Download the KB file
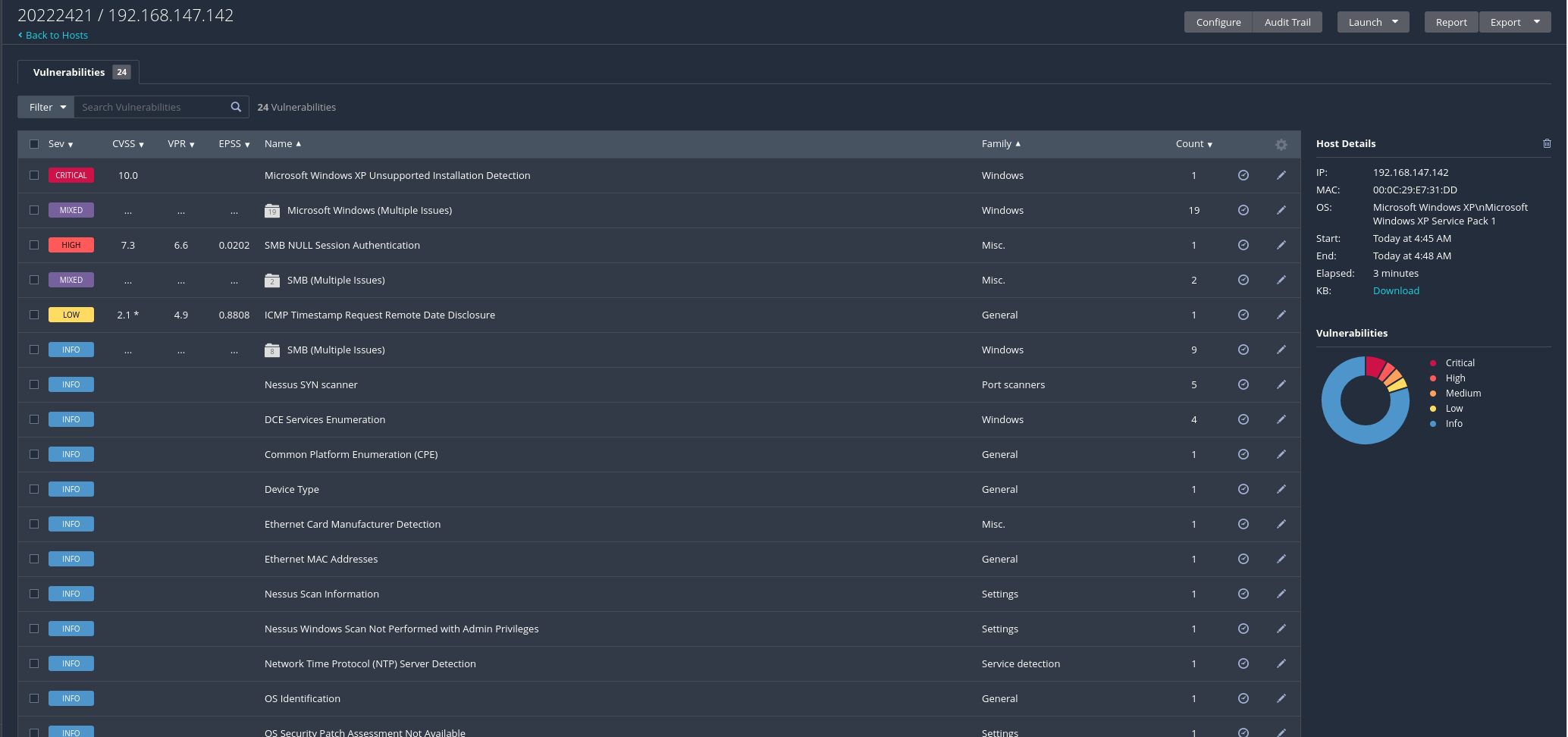Screen dimensions: 1568x737 tap(1396, 290)
